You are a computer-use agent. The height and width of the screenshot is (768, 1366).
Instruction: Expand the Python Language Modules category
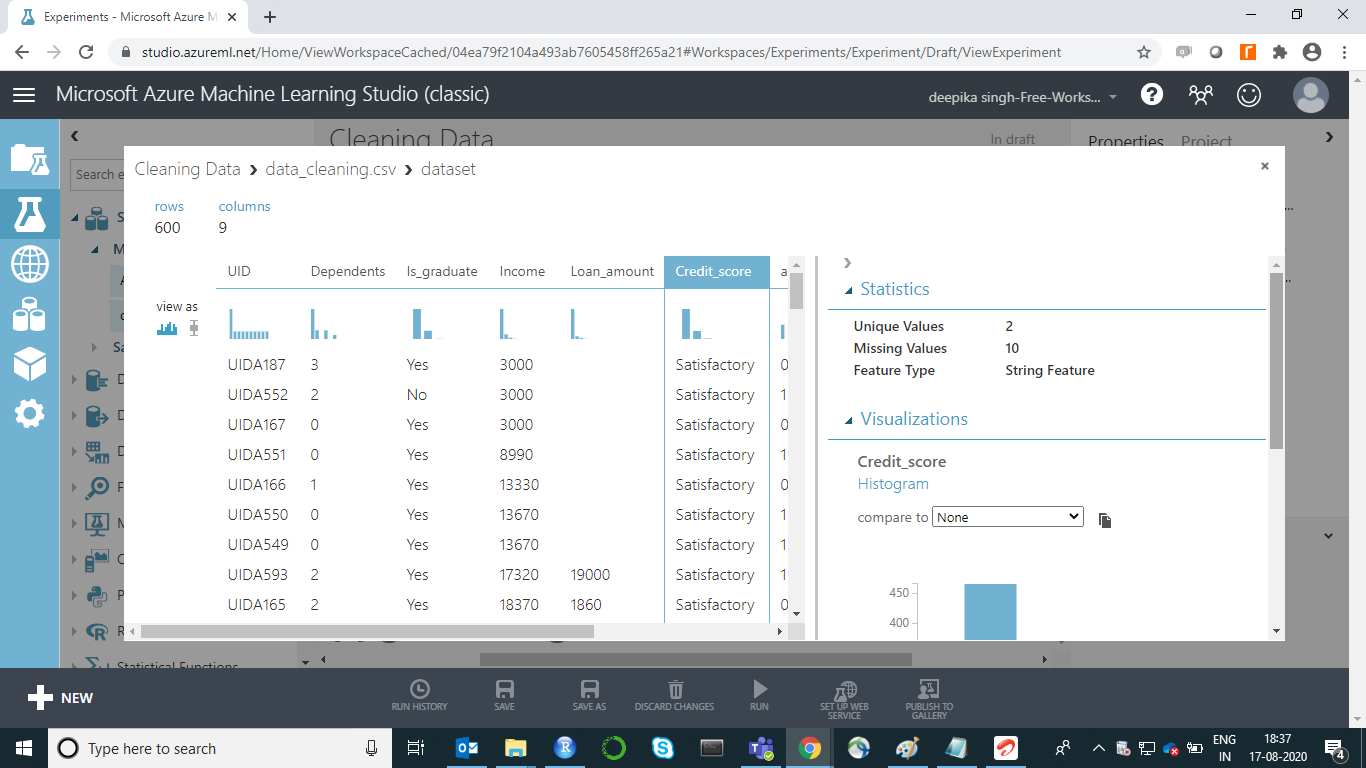click(76, 595)
